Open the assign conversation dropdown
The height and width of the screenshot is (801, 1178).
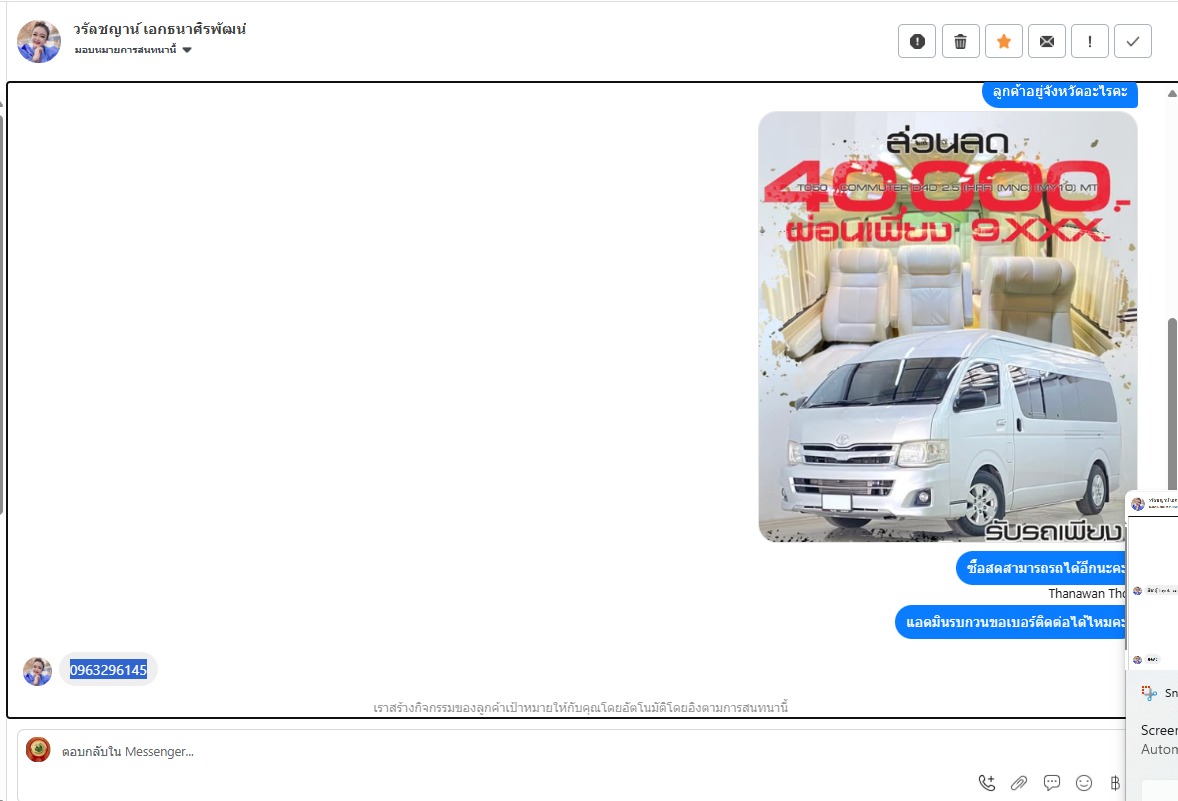[x=133, y=50]
